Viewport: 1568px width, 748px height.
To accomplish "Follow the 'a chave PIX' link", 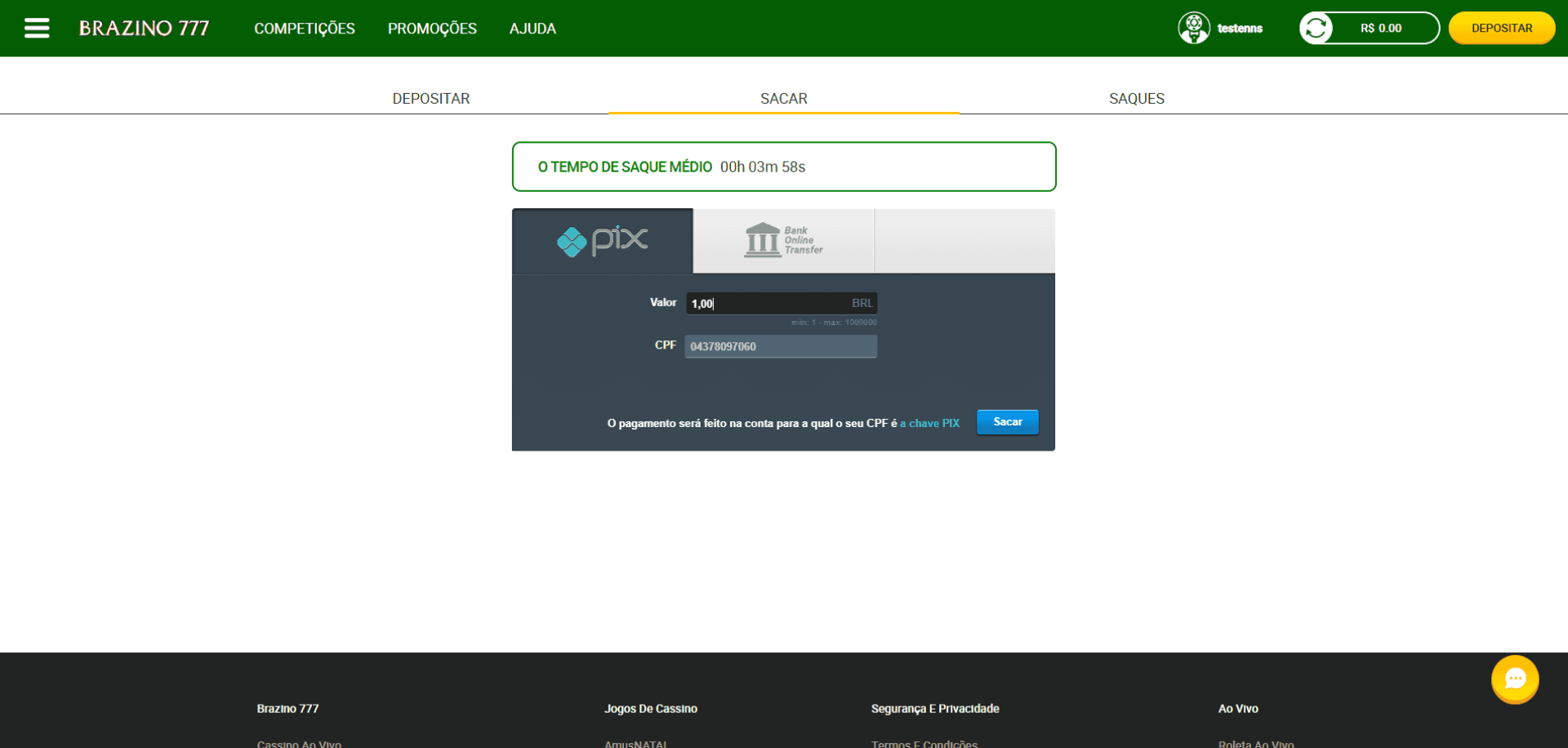I will tap(929, 424).
